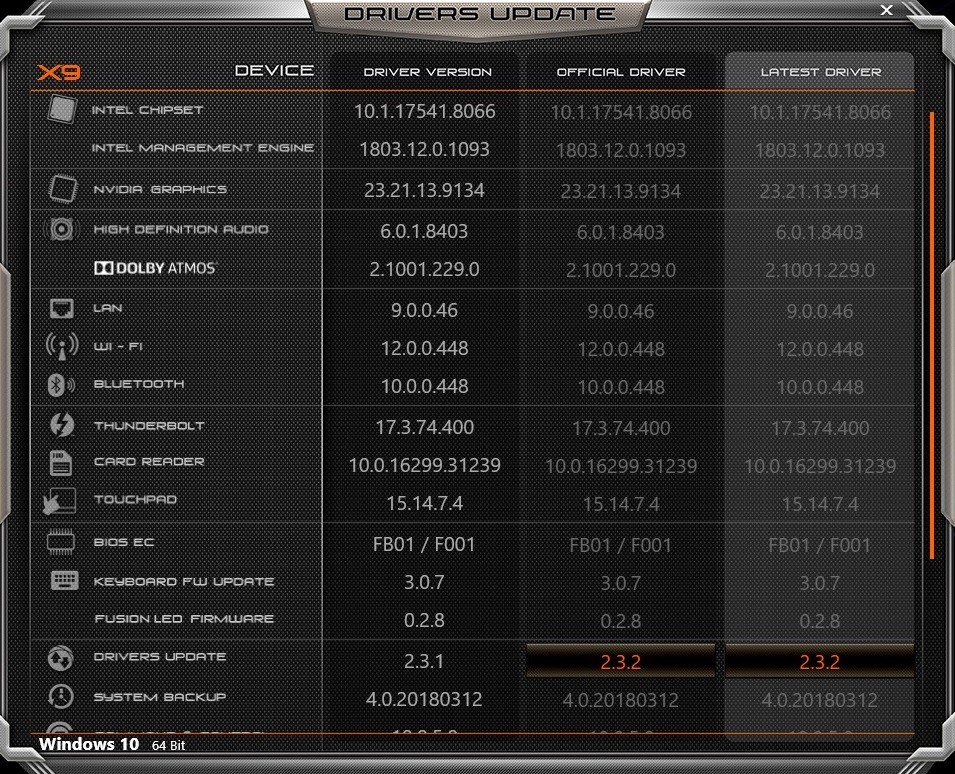Click BIOS EC driver version FB01 / F001
Screen dimensions: 955x774
pos(424,544)
